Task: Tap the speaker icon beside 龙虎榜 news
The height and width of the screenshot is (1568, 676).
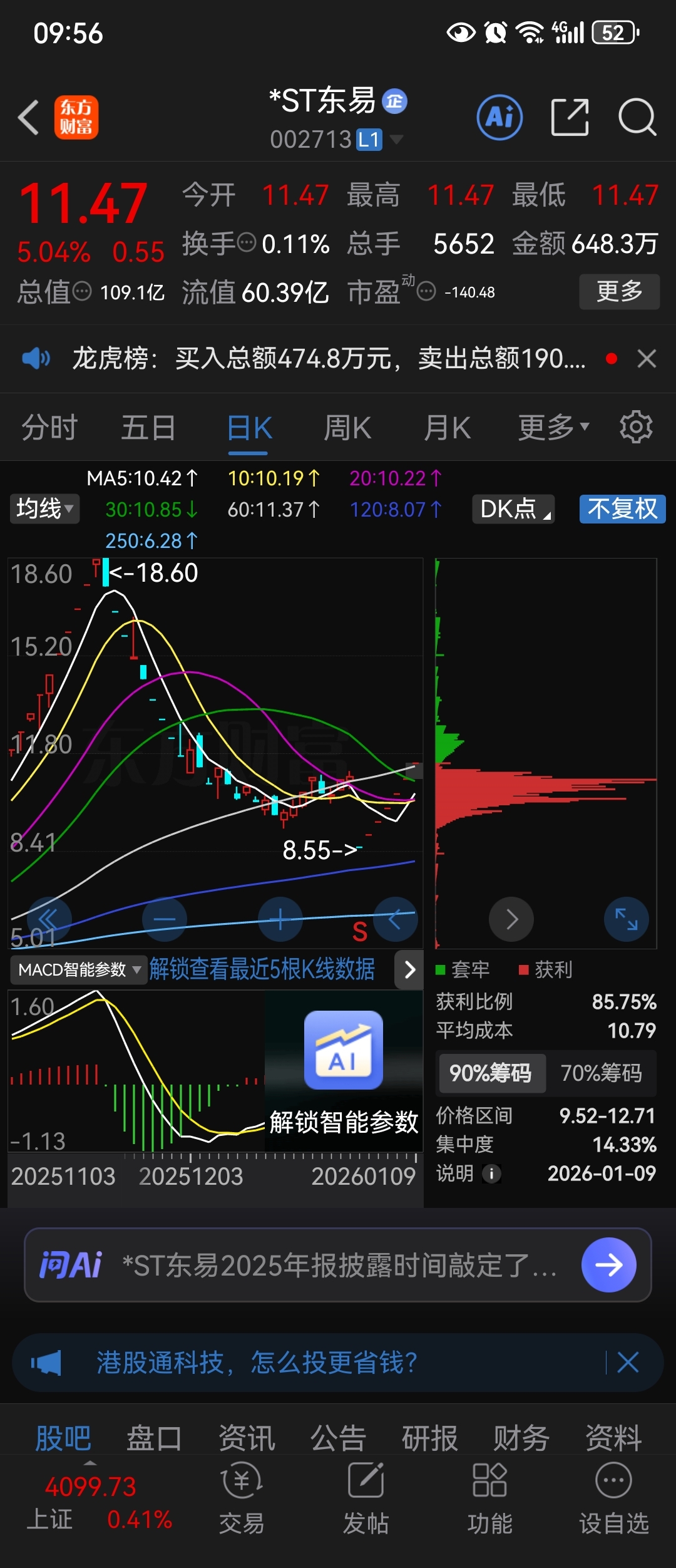Action: [x=36, y=359]
